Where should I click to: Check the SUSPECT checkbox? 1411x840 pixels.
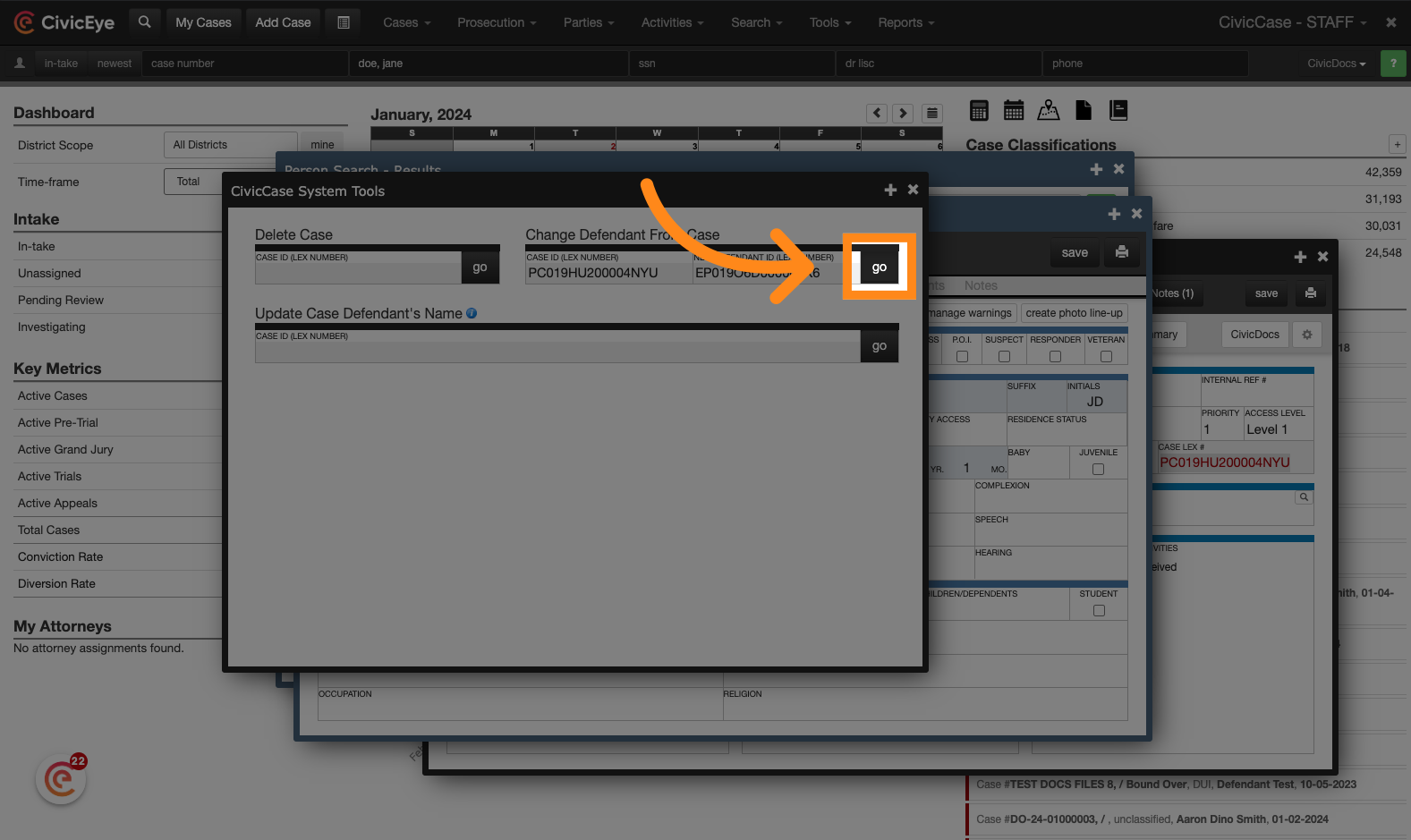pos(1004,356)
